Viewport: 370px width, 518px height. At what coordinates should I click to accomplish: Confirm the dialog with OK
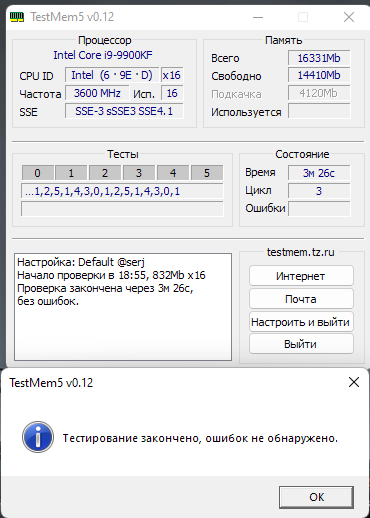click(x=316, y=497)
